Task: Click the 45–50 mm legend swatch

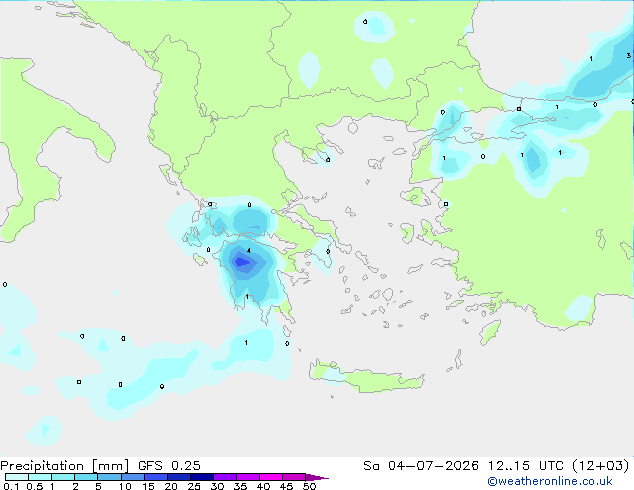Action: (294, 477)
